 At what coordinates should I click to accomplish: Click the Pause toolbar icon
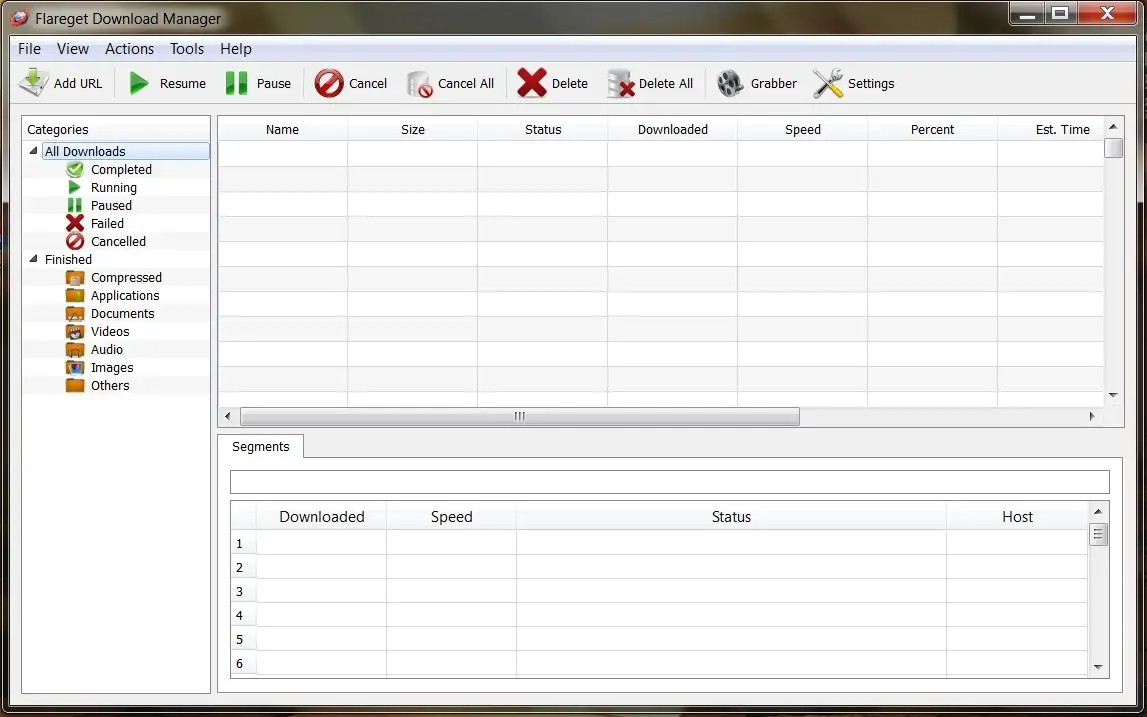coord(236,83)
